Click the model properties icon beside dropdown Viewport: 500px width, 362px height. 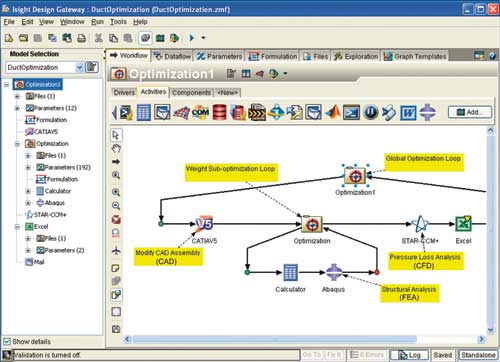92,67
